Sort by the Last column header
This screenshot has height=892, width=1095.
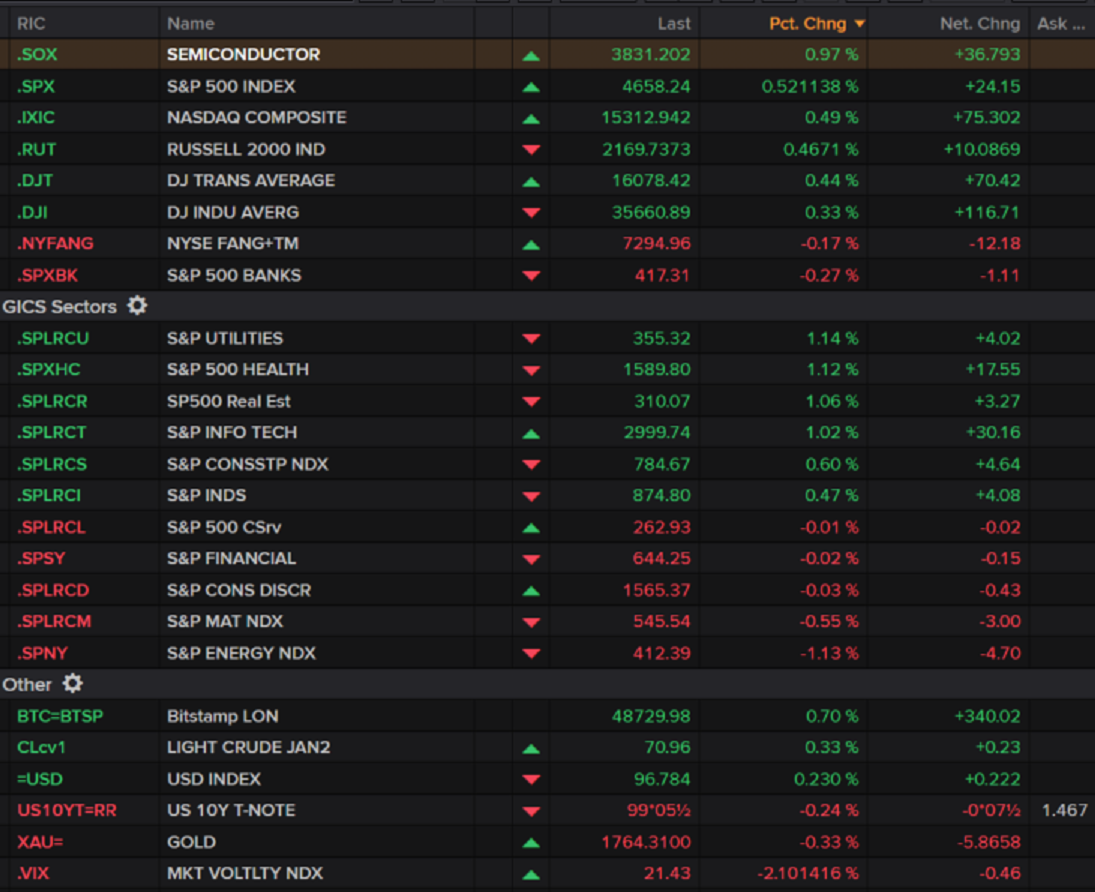tap(674, 23)
